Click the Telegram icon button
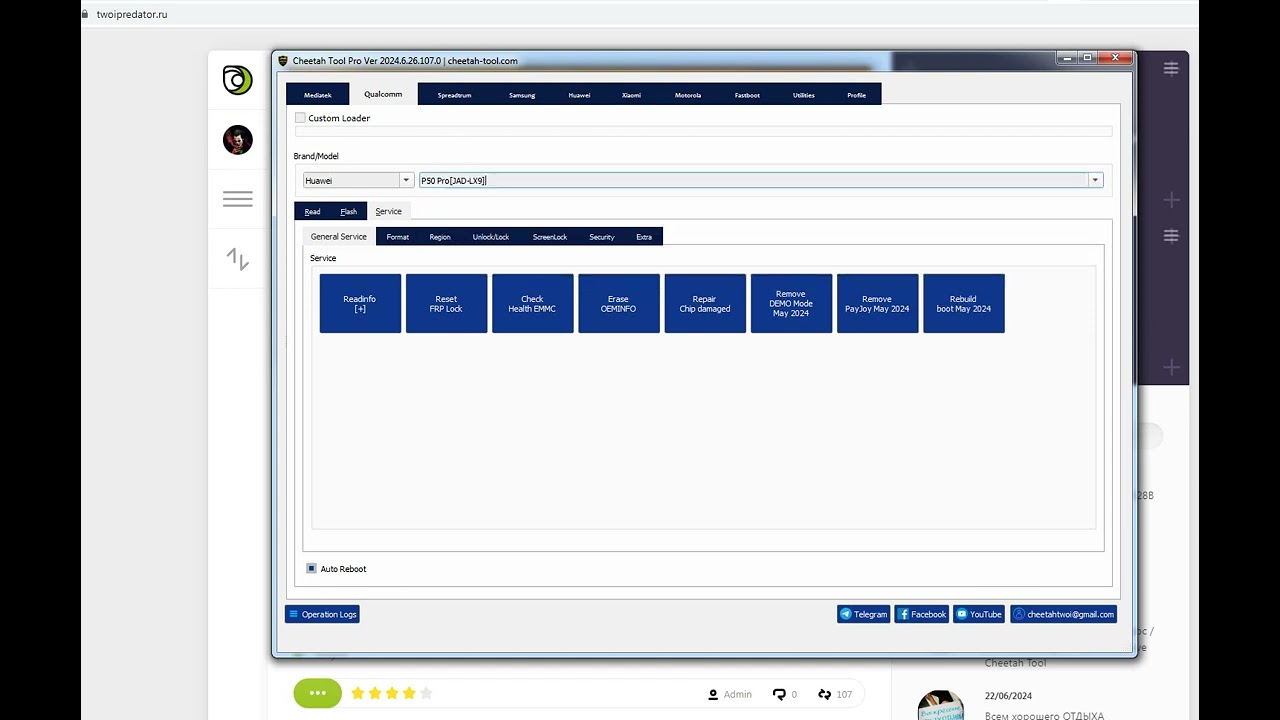 [863, 614]
